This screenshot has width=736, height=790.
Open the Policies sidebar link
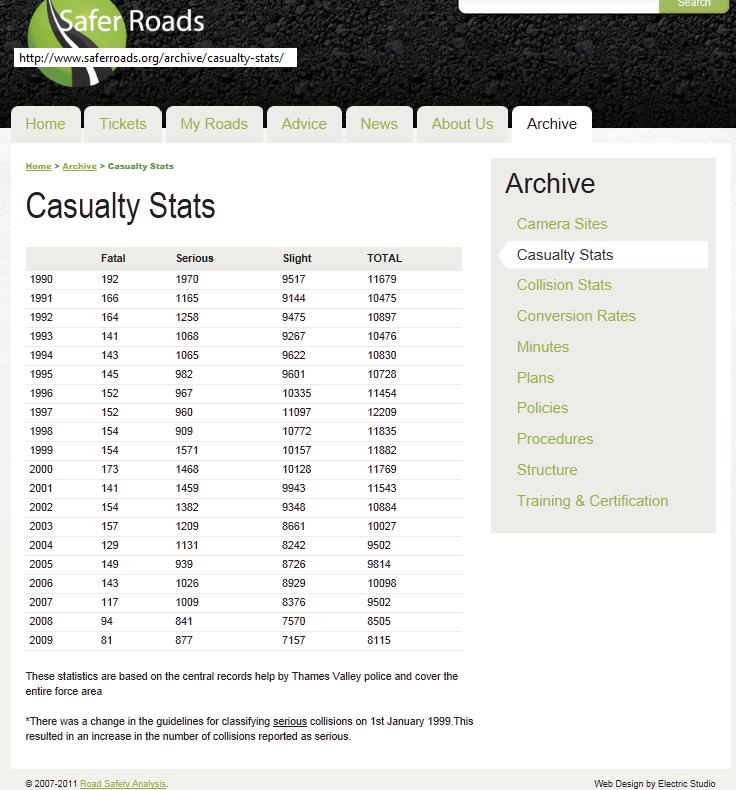pyautogui.click(x=542, y=408)
